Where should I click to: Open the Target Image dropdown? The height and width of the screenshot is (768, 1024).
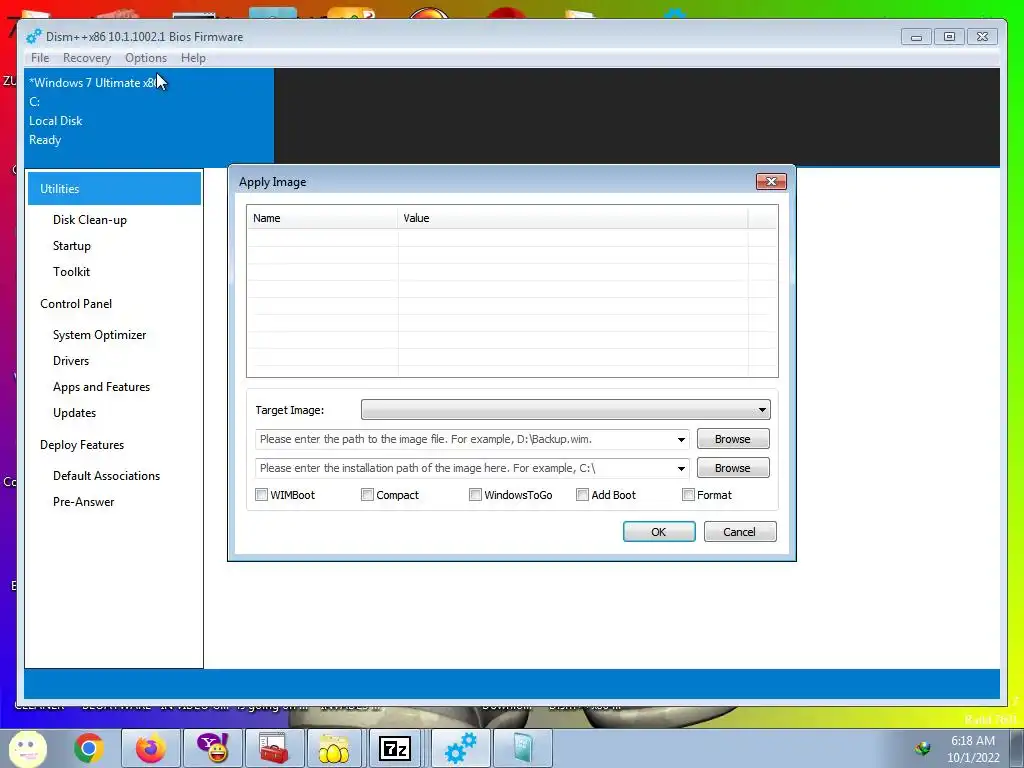click(x=566, y=409)
